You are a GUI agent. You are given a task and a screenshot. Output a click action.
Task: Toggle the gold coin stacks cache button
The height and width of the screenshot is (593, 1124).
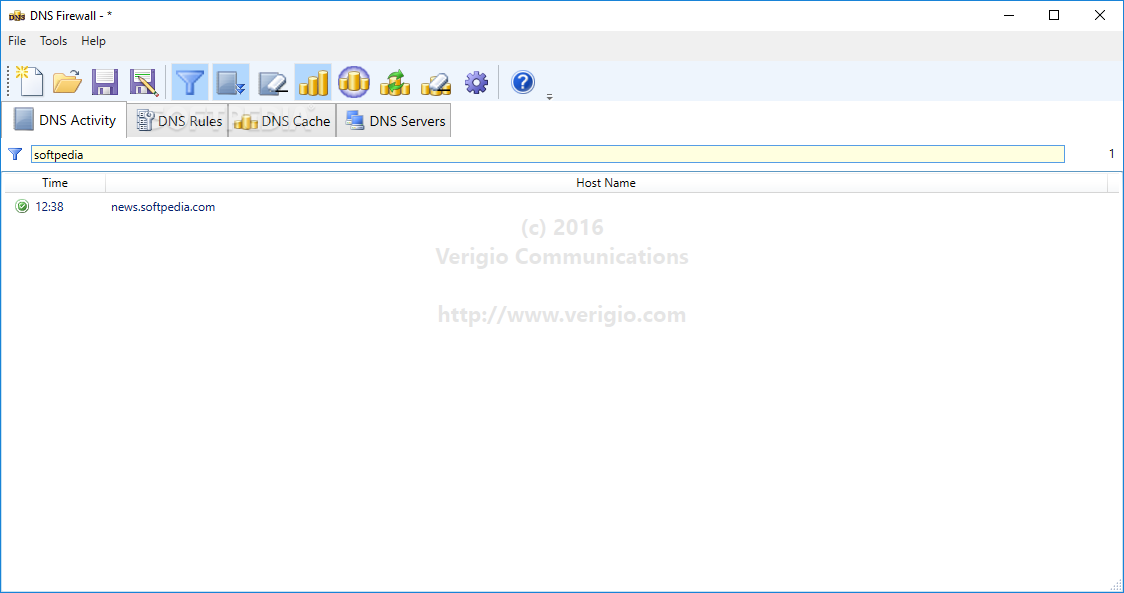[313, 82]
